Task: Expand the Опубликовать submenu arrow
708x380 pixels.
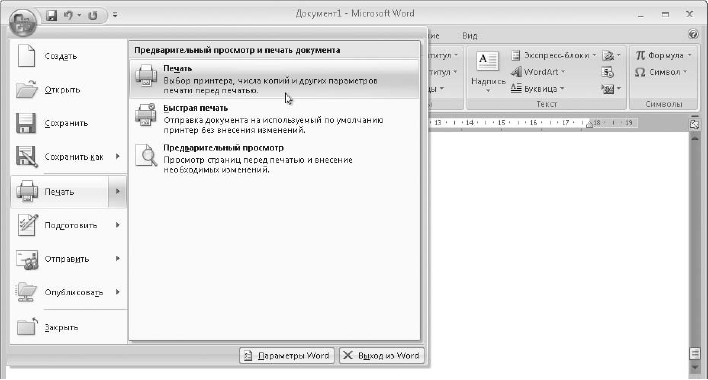Action: 117,292
